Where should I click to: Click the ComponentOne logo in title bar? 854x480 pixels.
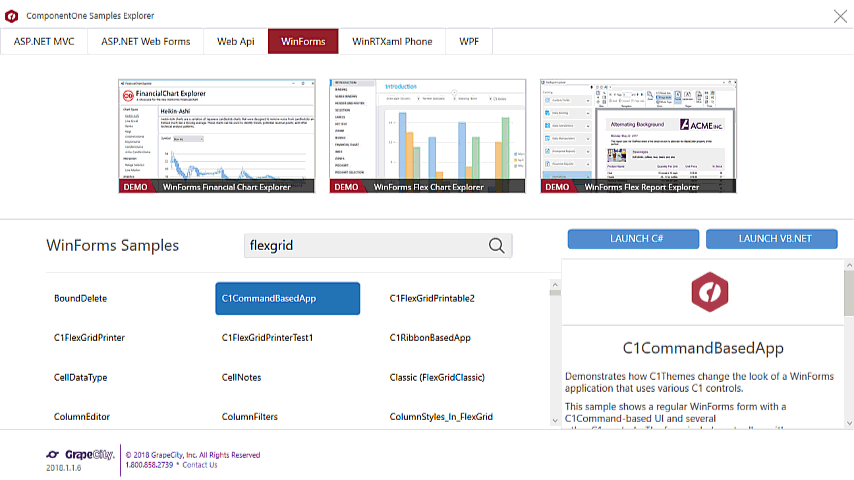pos(11,16)
